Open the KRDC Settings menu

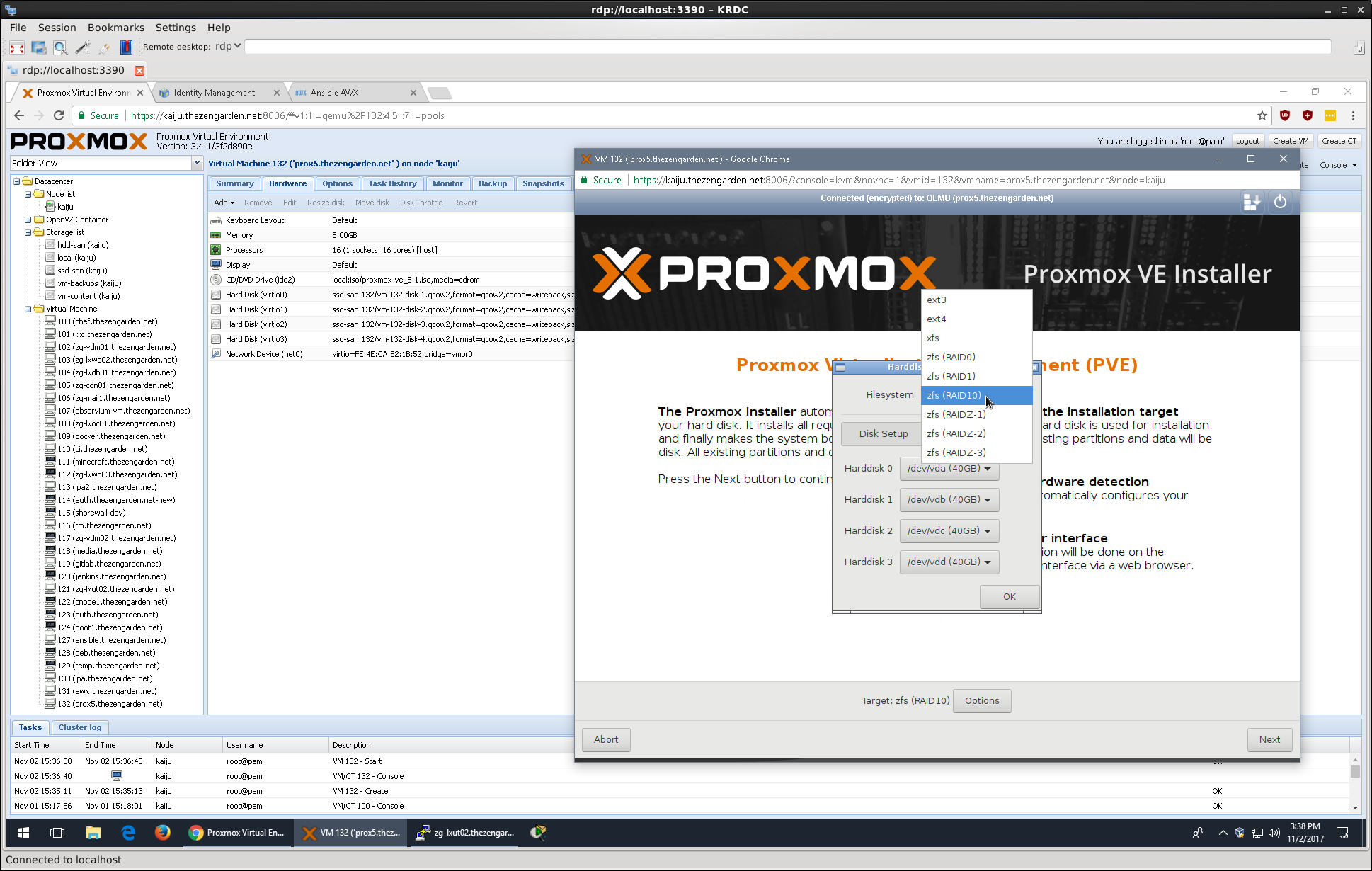click(176, 28)
